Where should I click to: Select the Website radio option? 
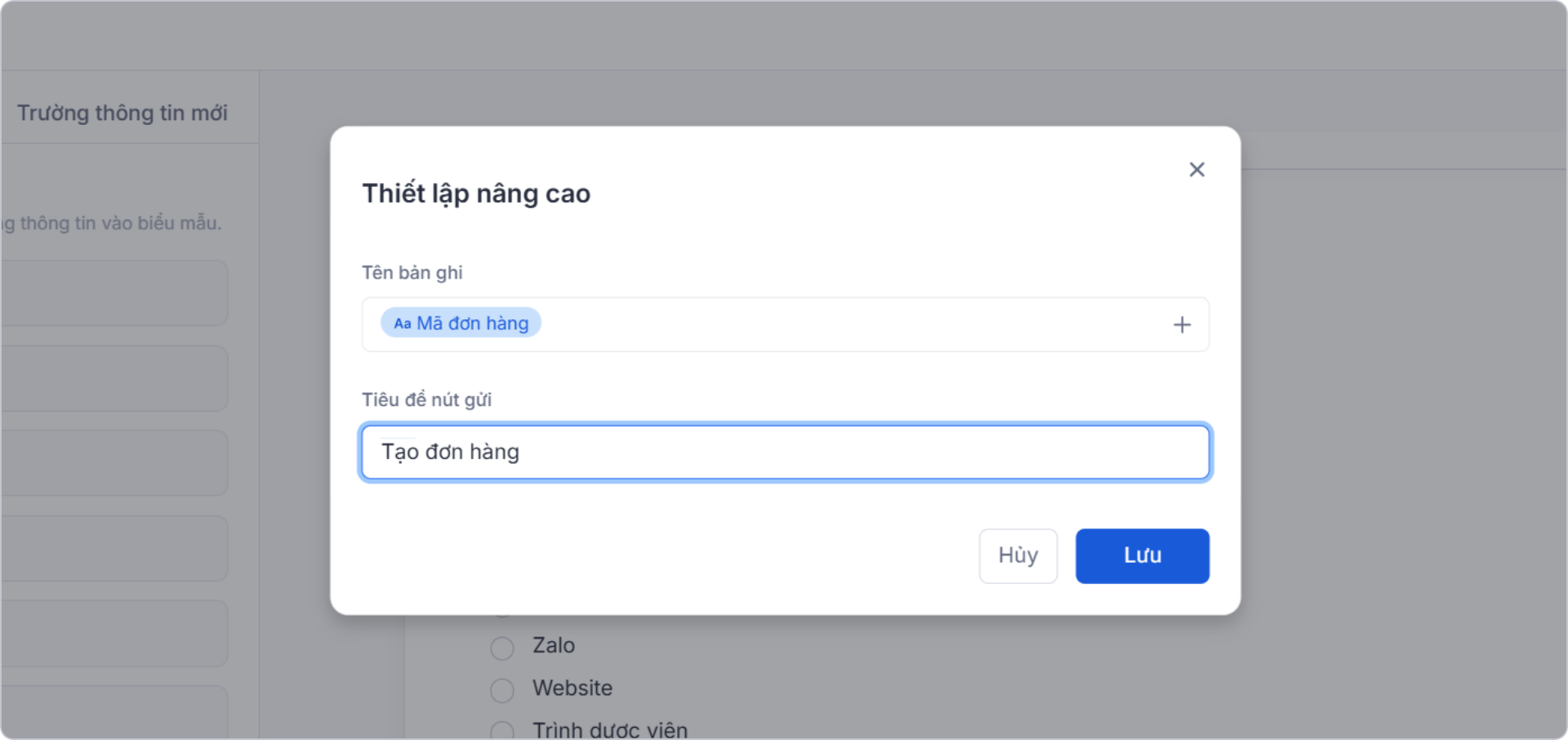502,690
